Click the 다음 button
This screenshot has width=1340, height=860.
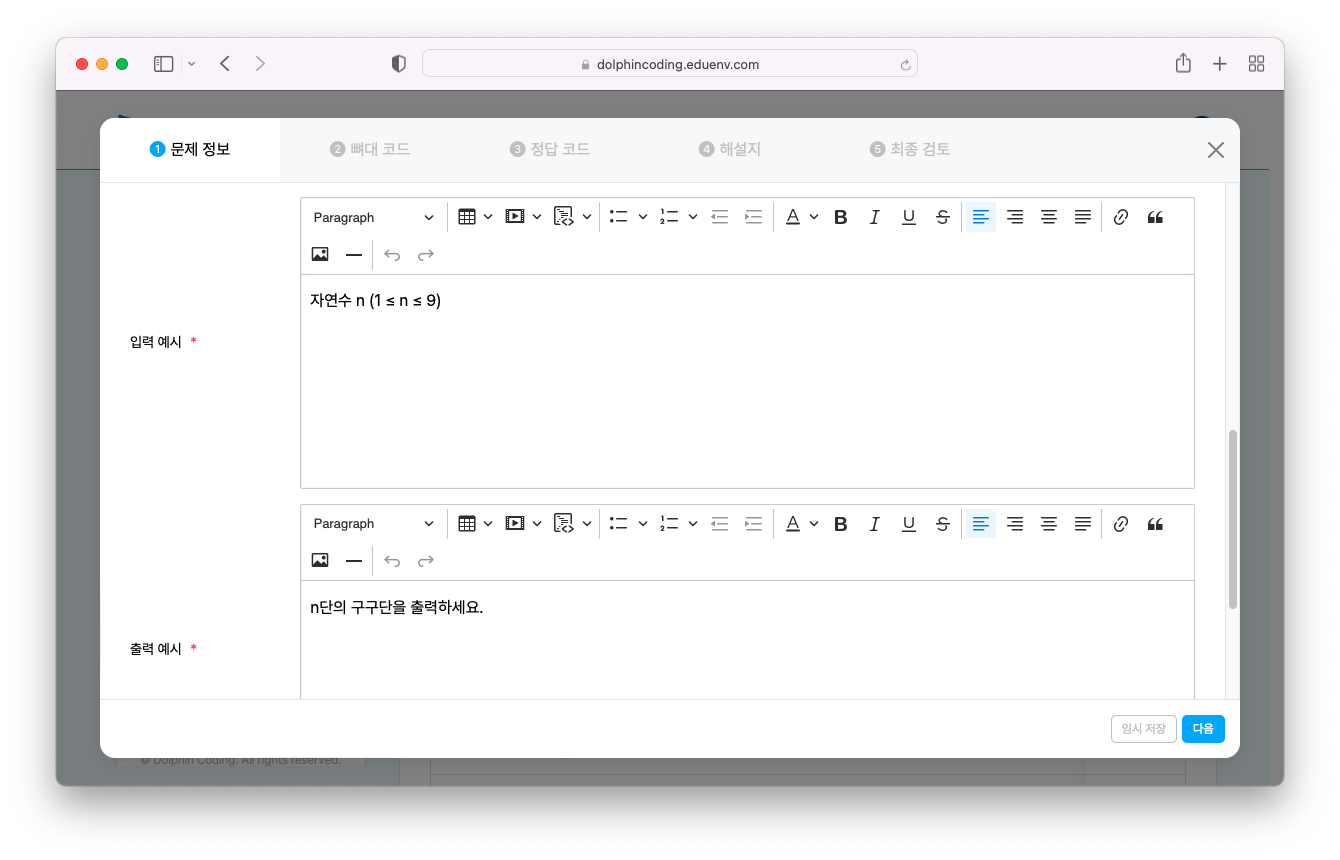1203,729
